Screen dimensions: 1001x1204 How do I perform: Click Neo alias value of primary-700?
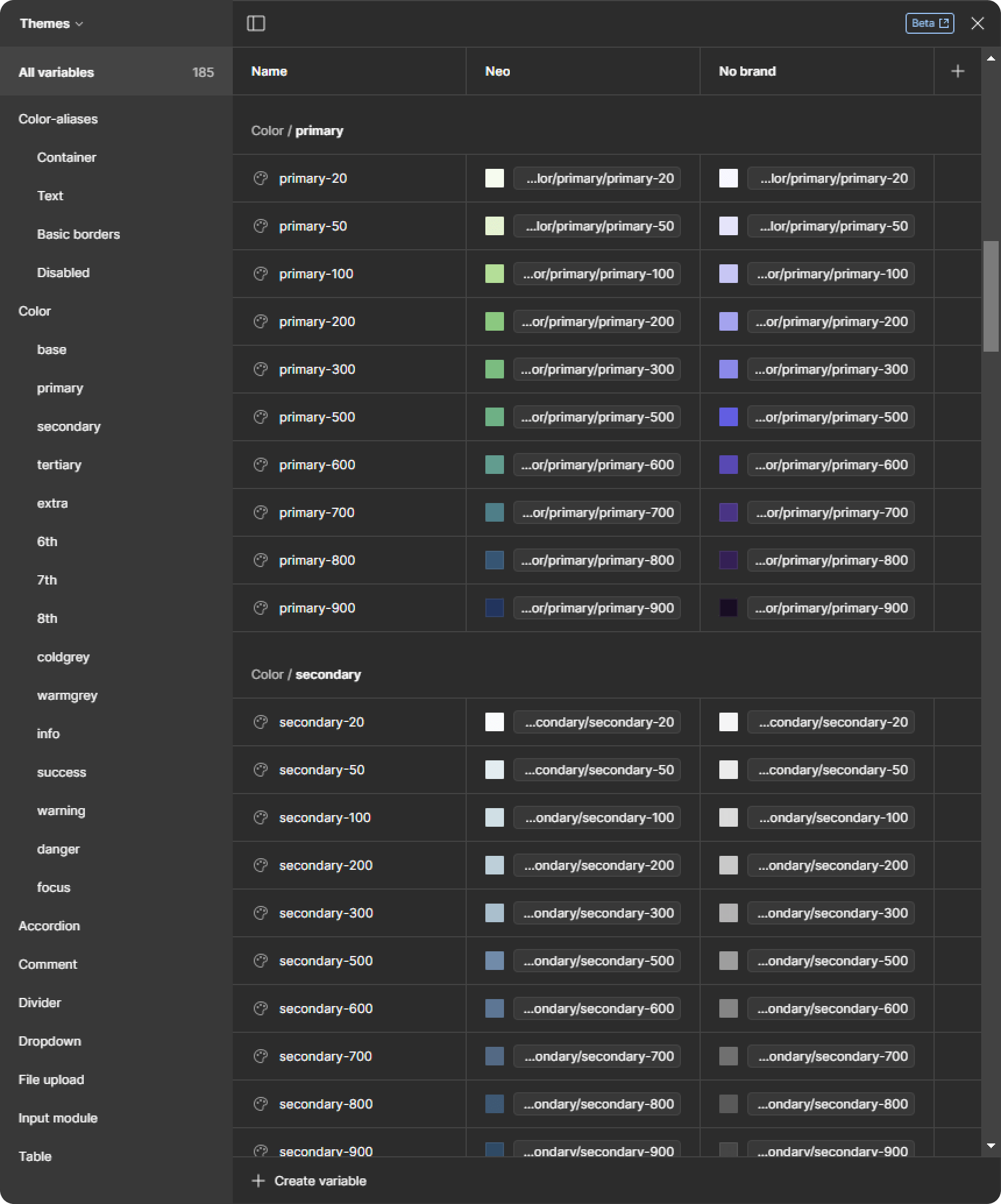[x=597, y=512]
